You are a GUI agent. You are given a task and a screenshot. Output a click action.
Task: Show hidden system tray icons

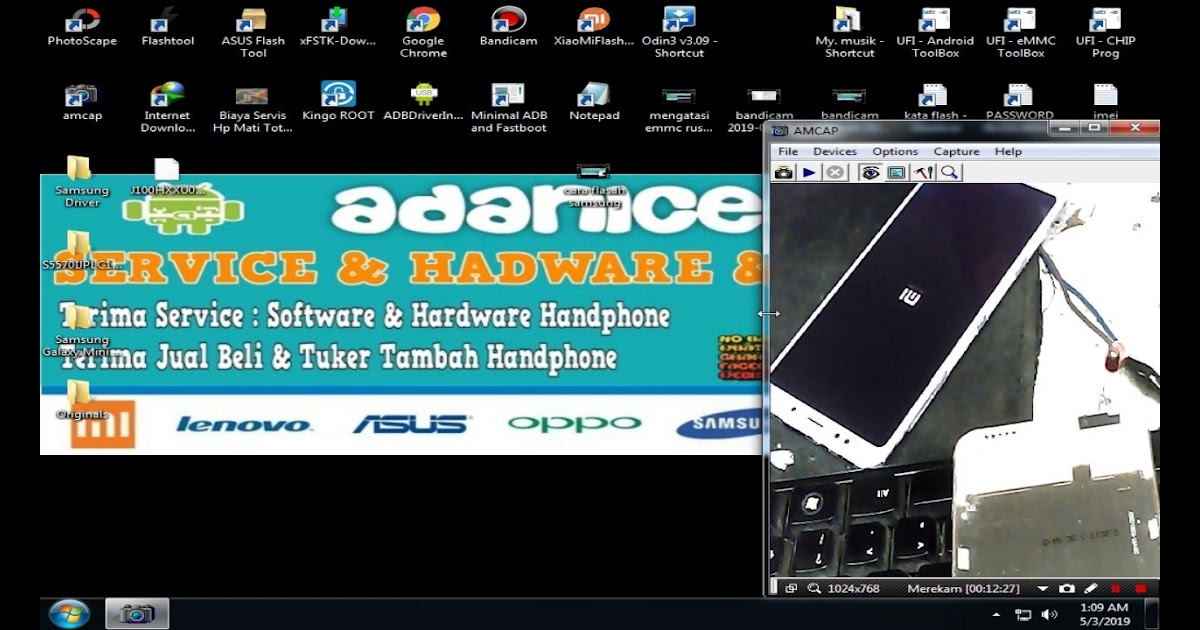click(996, 614)
